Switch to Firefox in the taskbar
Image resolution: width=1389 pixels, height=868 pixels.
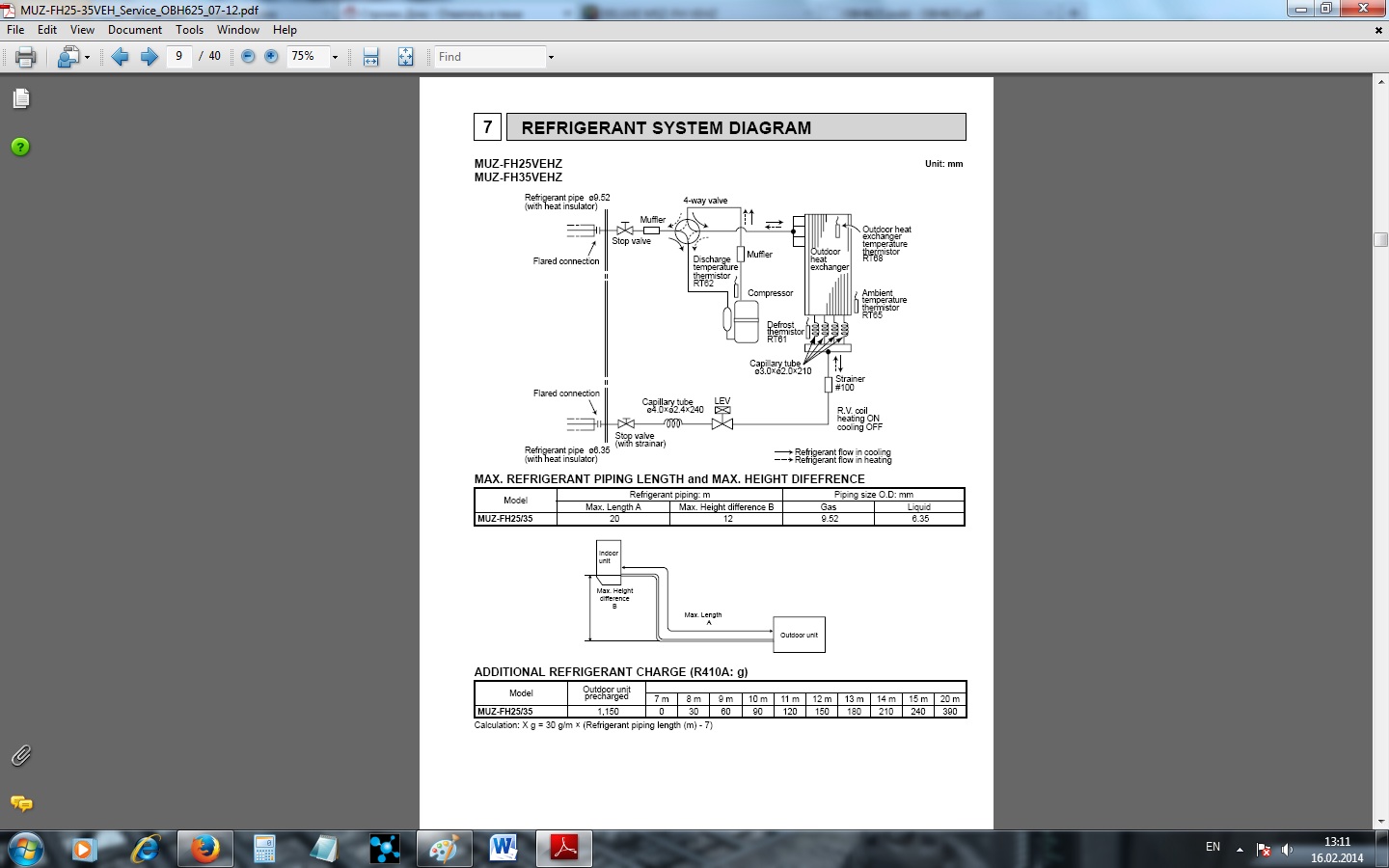(204, 850)
